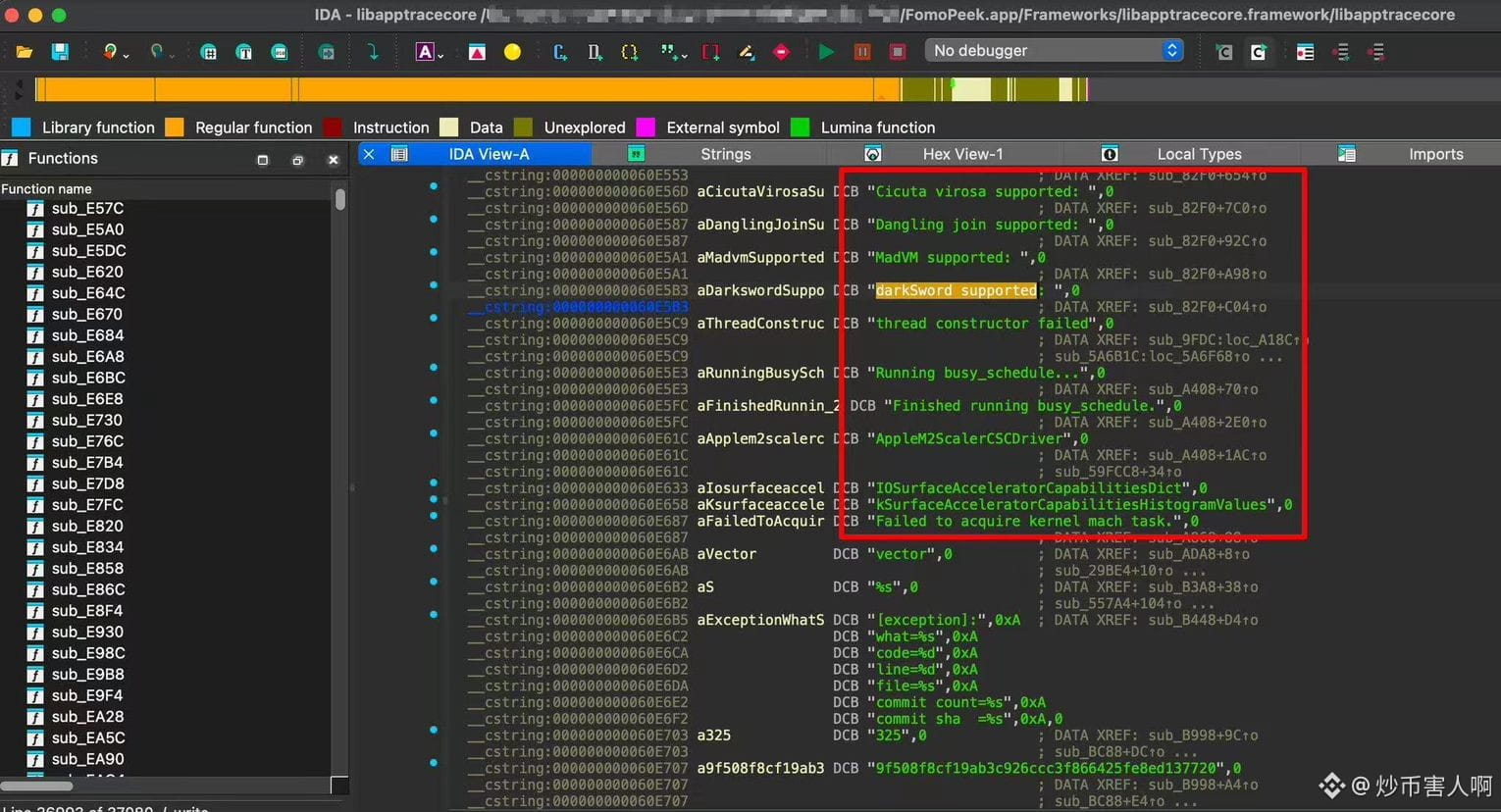
Task: Click the red breakpoint stop-sign icon
Action: tap(781, 51)
